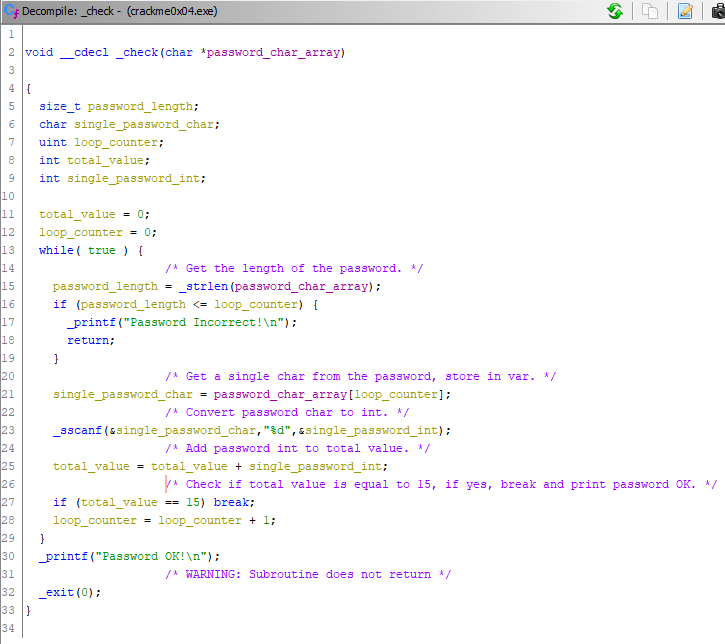Click the 'return' keyword
725x644 pixels.
[88, 341]
